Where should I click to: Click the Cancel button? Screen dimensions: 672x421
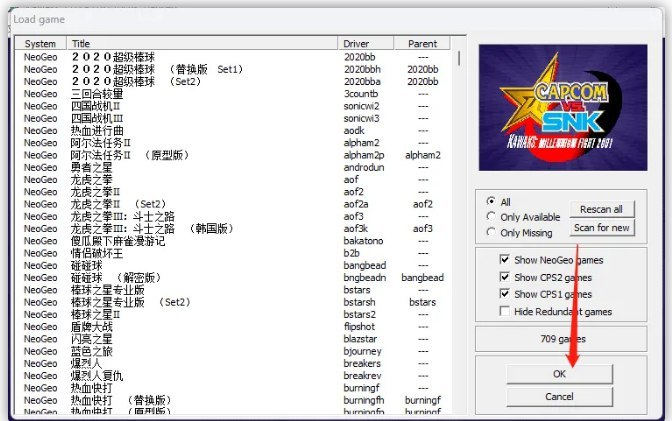[x=558, y=397]
